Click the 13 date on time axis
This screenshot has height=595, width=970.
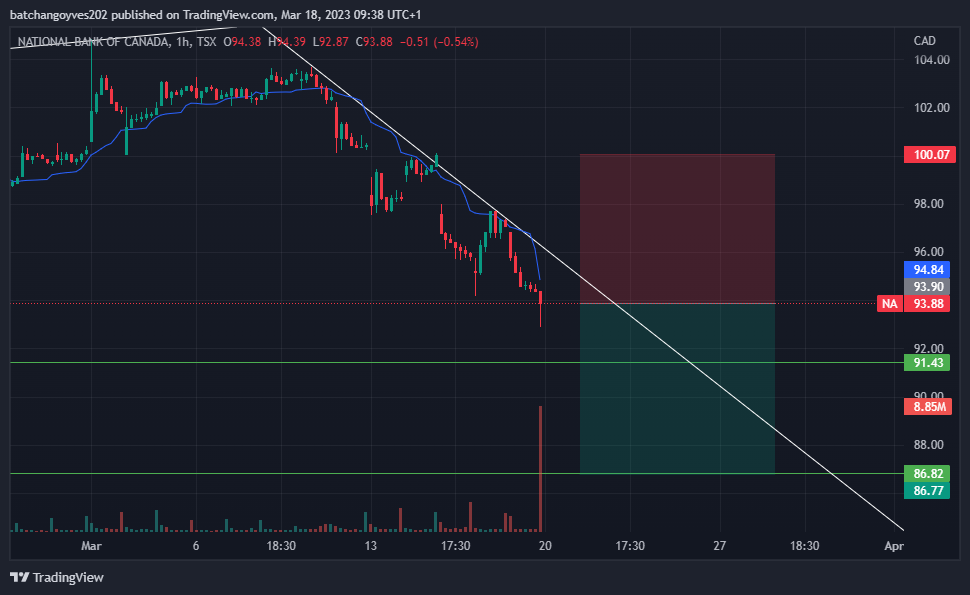coord(371,546)
